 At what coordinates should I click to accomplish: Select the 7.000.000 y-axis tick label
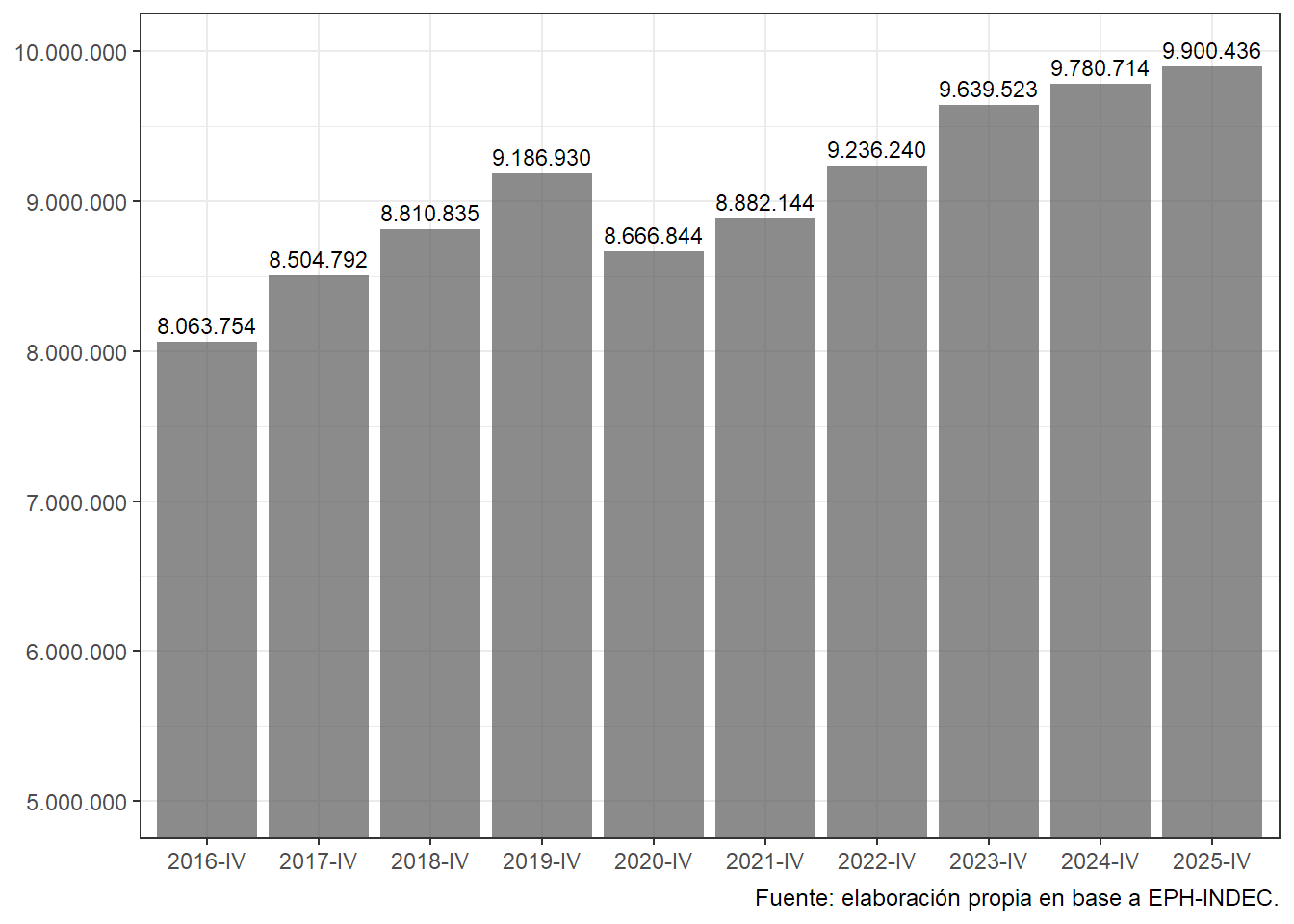(77, 503)
